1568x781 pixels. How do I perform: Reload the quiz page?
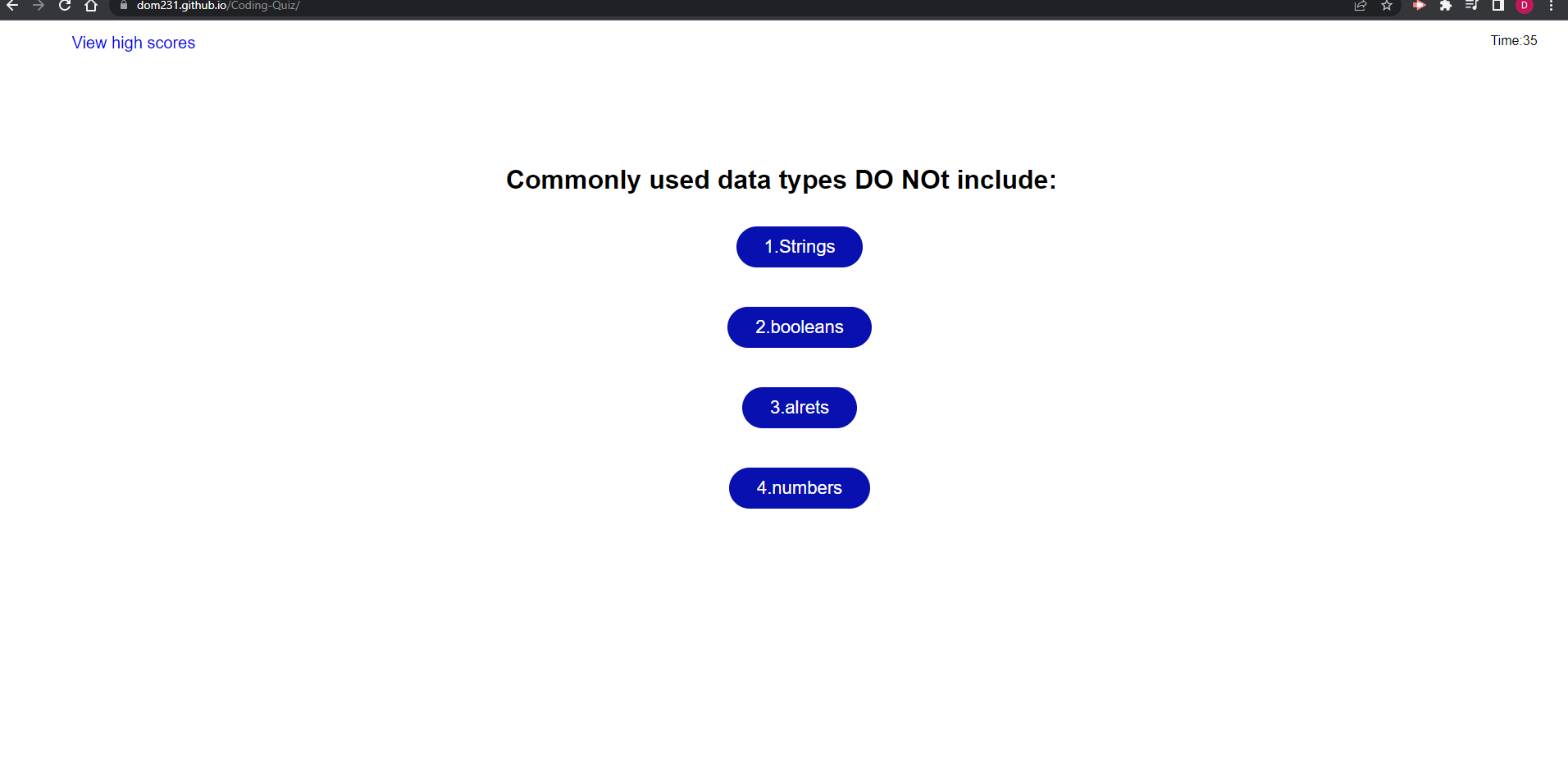tap(65, 7)
